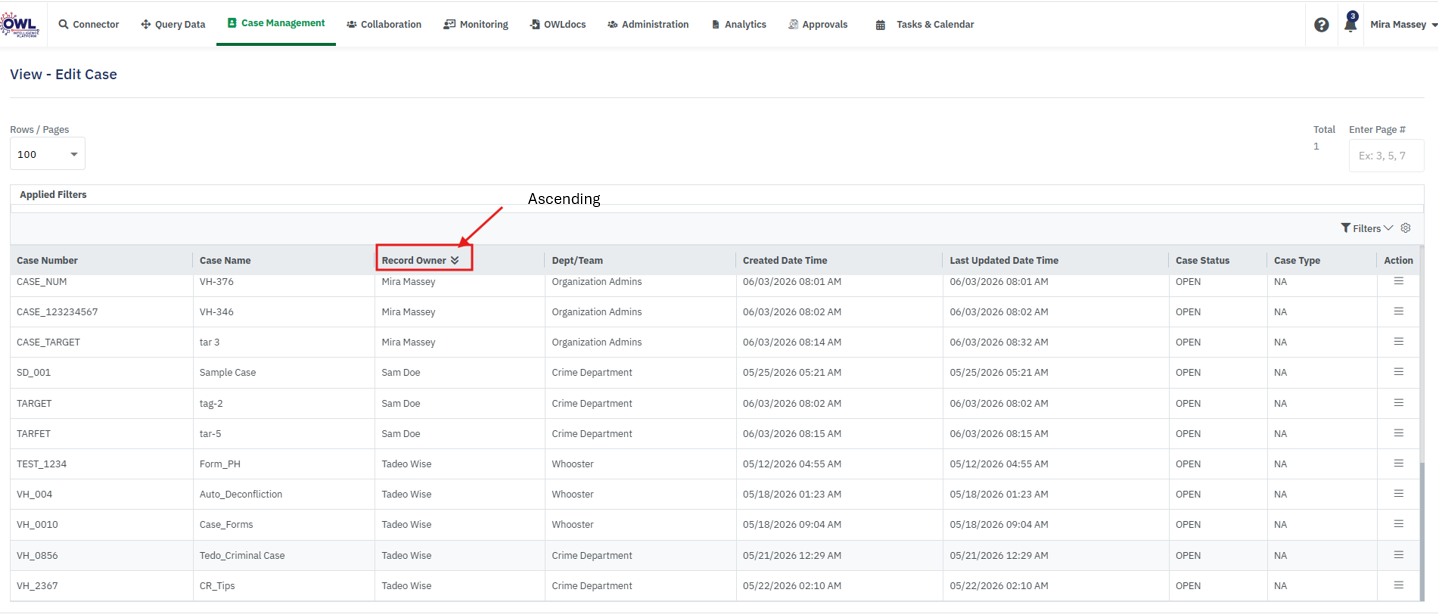This screenshot has width=1438, height=615.
Task: Click the Applied Filters label
Action: coord(53,194)
